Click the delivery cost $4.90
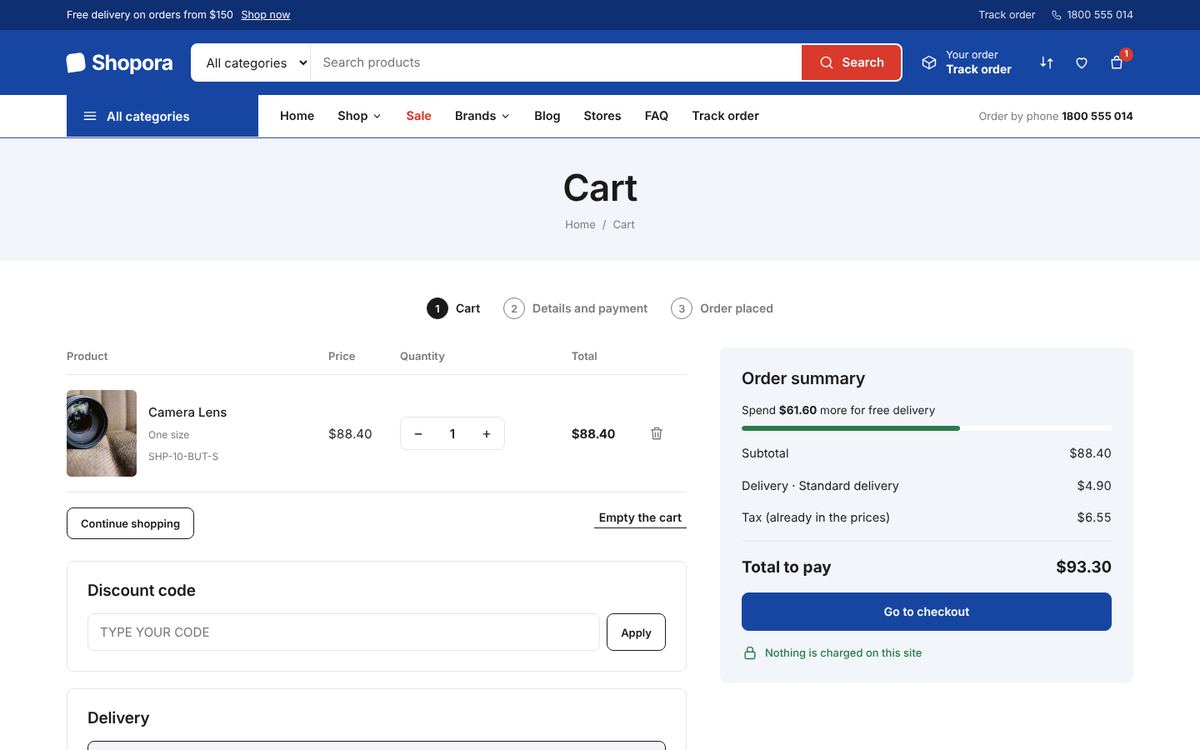The width and height of the screenshot is (1200, 750). 1094,486
